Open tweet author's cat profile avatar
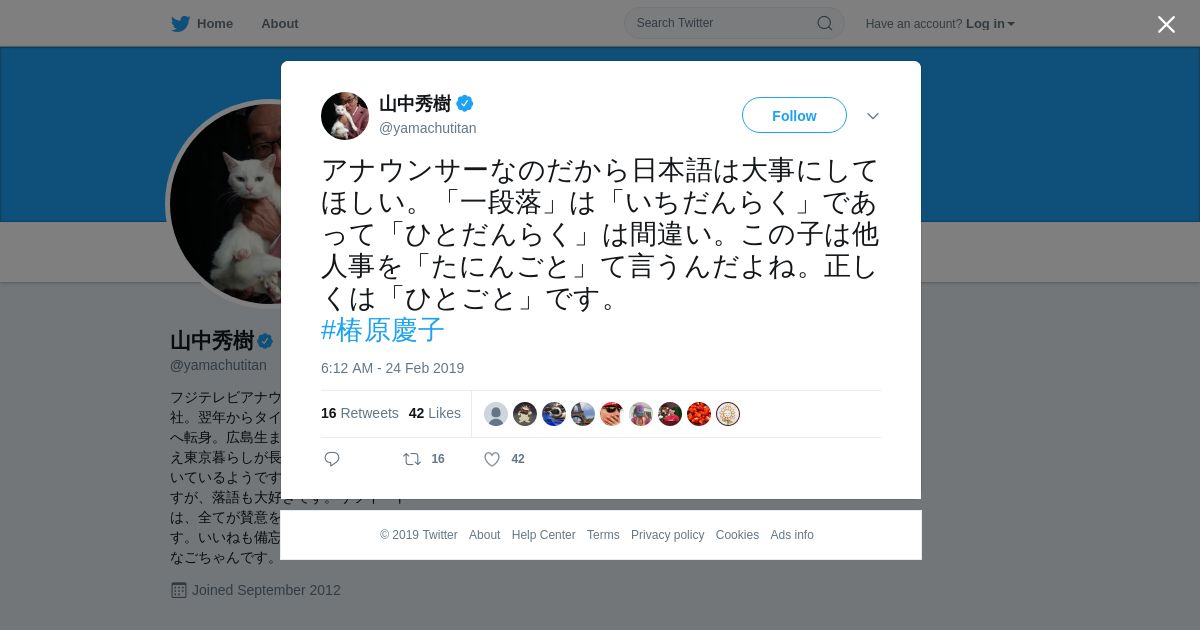 345,116
